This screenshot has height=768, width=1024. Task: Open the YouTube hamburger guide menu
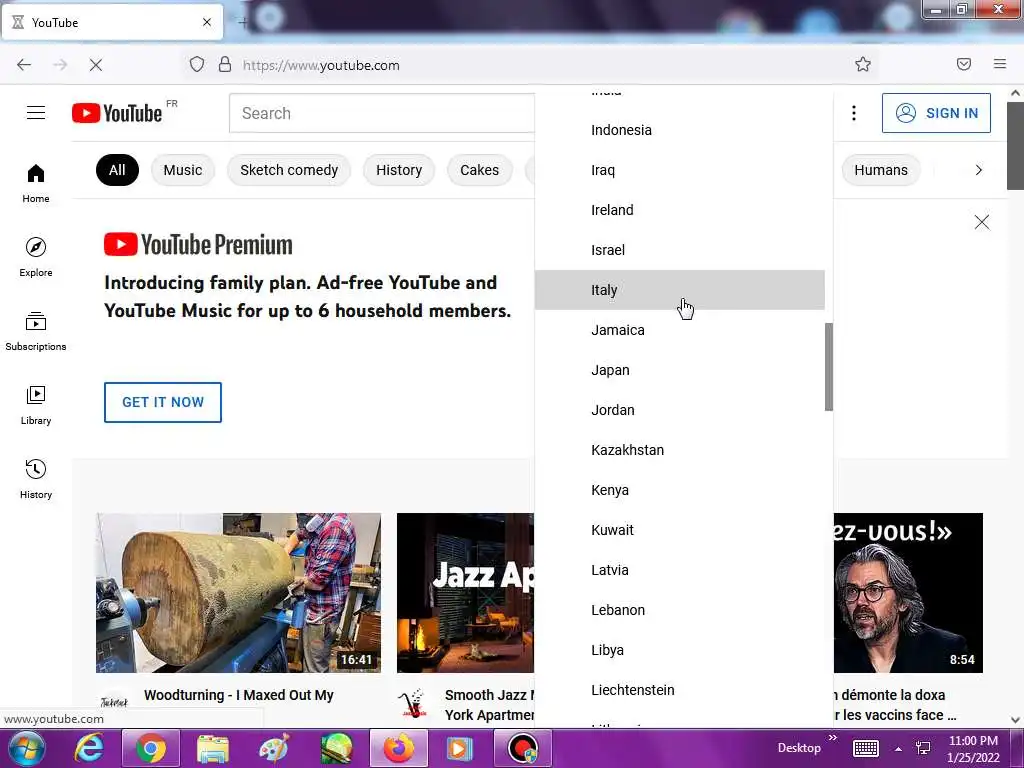pyautogui.click(x=36, y=113)
